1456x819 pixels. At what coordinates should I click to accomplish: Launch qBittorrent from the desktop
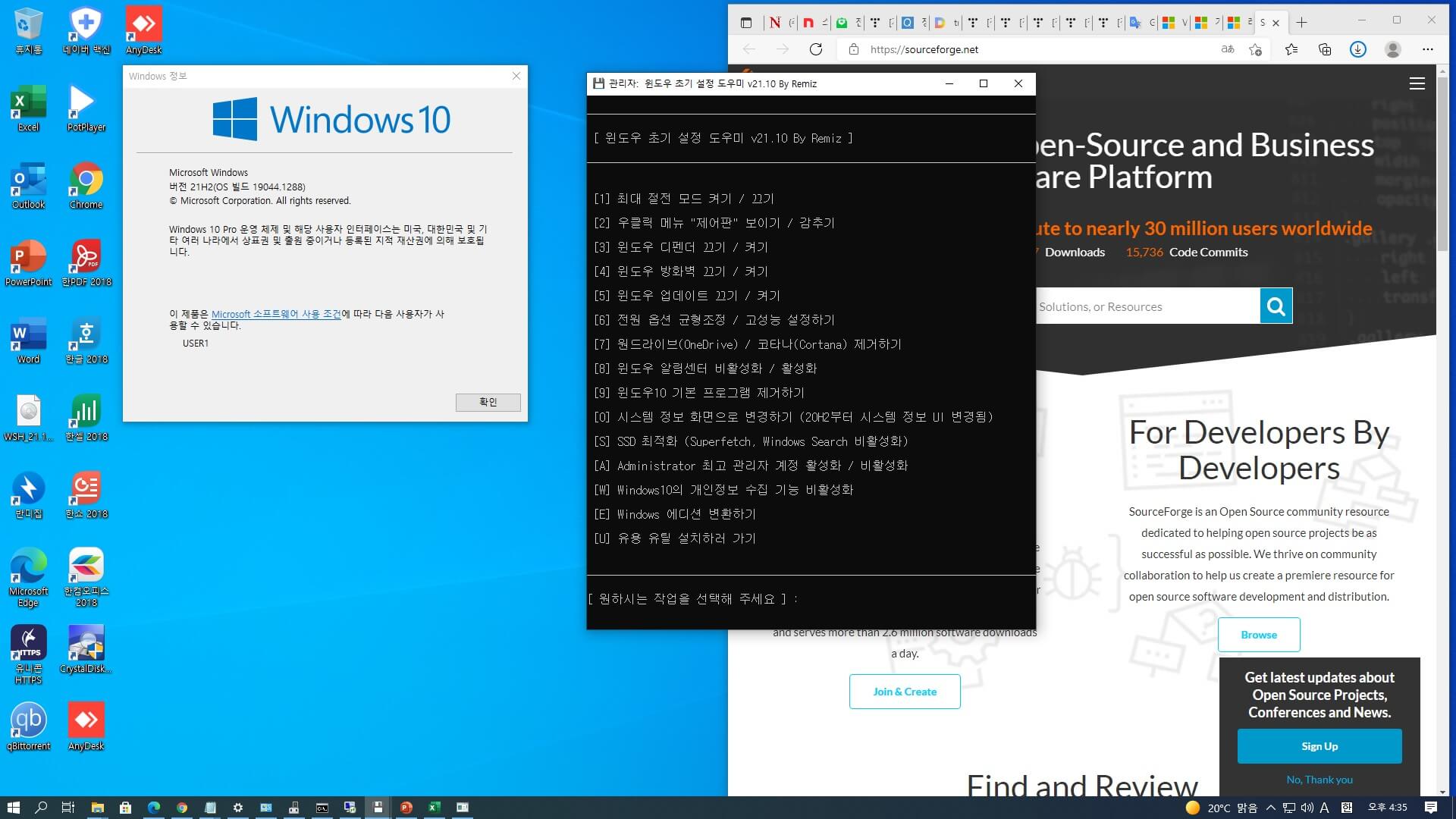[x=28, y=726]
